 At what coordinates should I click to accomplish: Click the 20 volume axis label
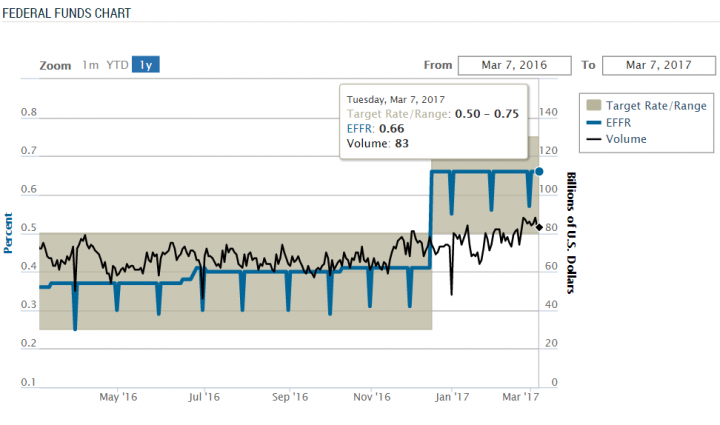point(551,343)
